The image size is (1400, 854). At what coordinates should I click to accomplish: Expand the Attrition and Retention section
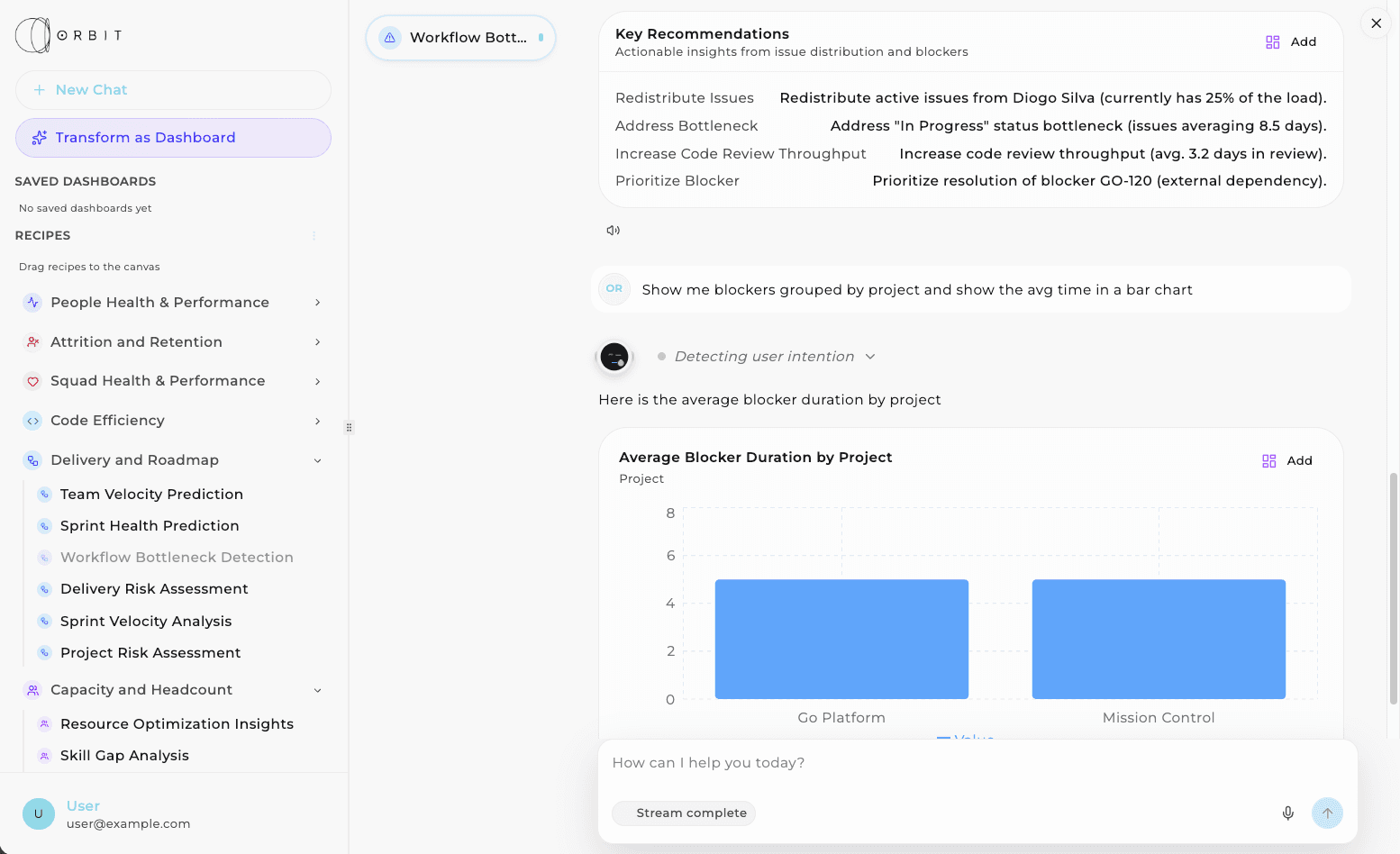click(x=317, y=341)
